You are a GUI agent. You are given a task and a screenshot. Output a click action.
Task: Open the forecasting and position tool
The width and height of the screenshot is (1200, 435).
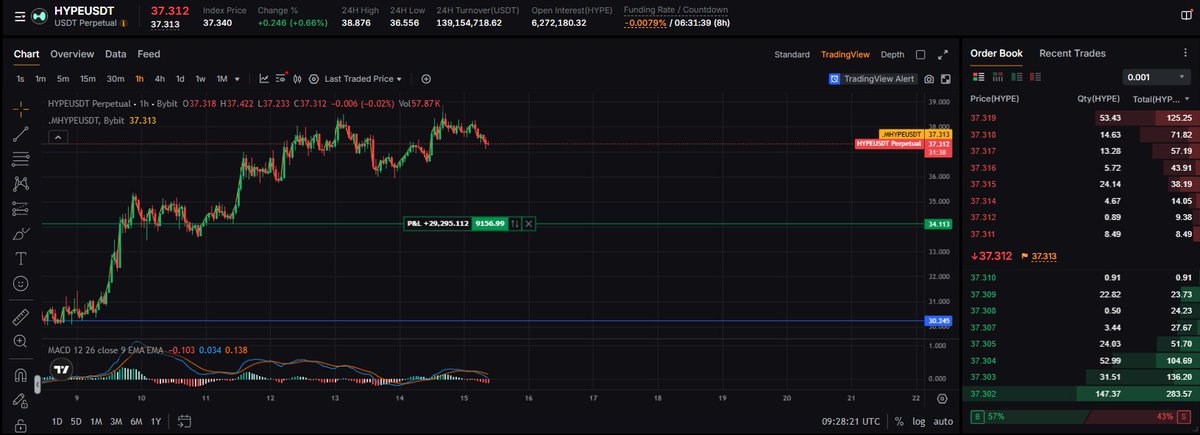tap(20, 209)
